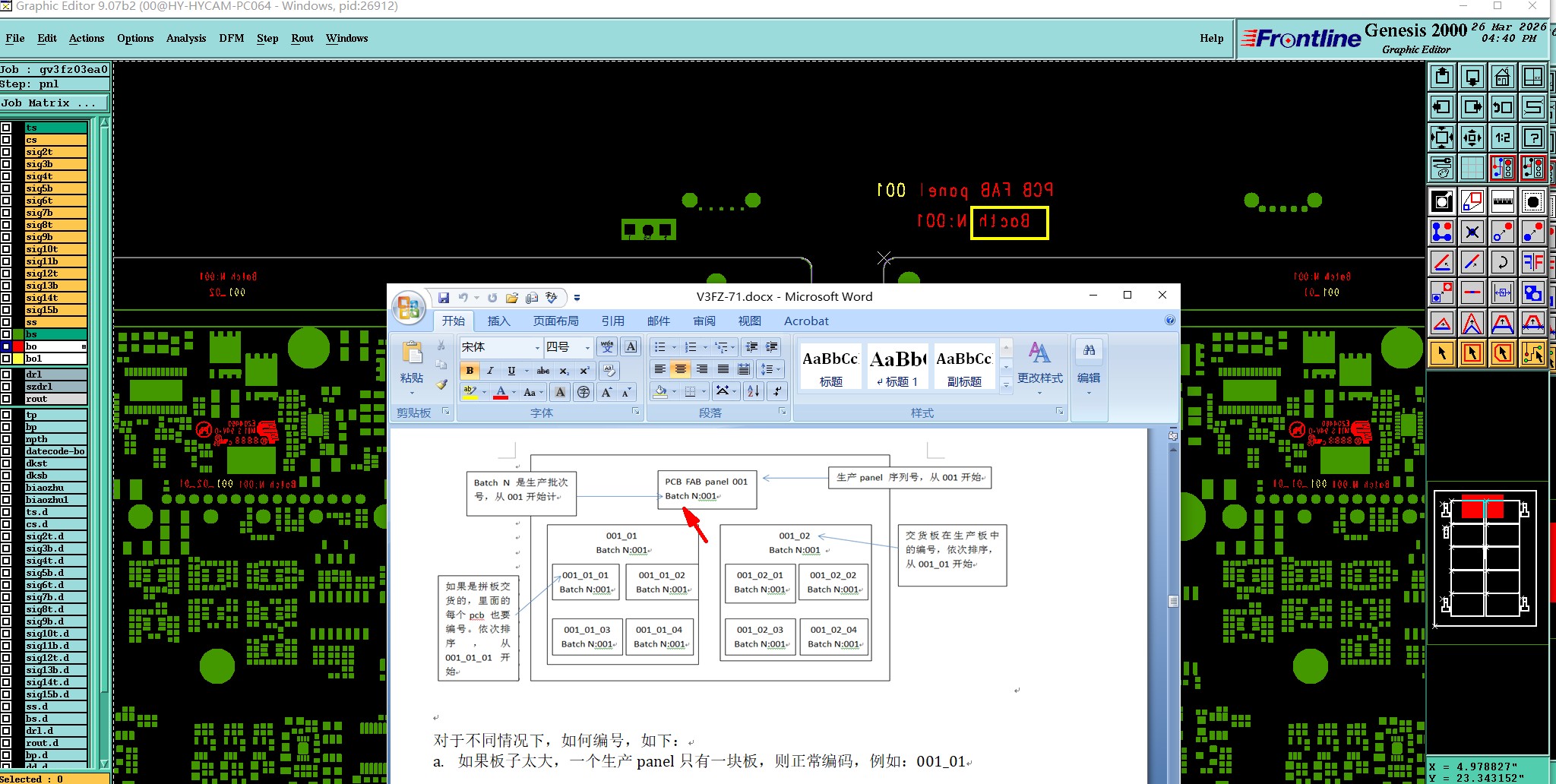Open Customize Quick Access Toolbar dropdown
Image resolution: width=1556 pixels, height=784 pixels.
coord(577,298)
